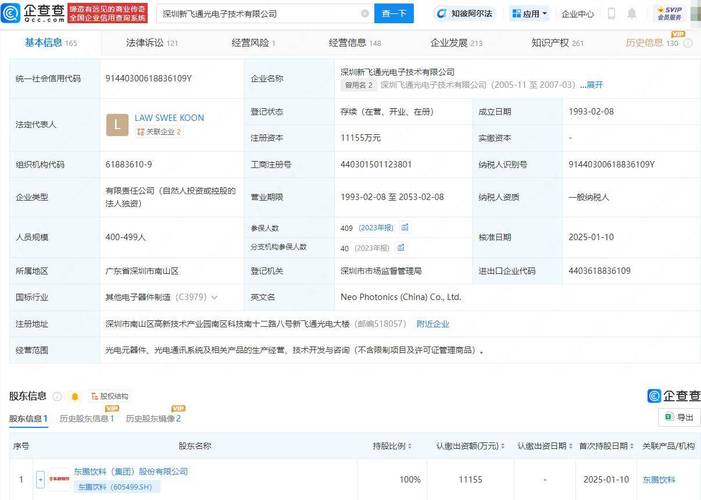Click 工商注册号 440301501123801
This screenshot has width=701, height=500.
[376, 165]
